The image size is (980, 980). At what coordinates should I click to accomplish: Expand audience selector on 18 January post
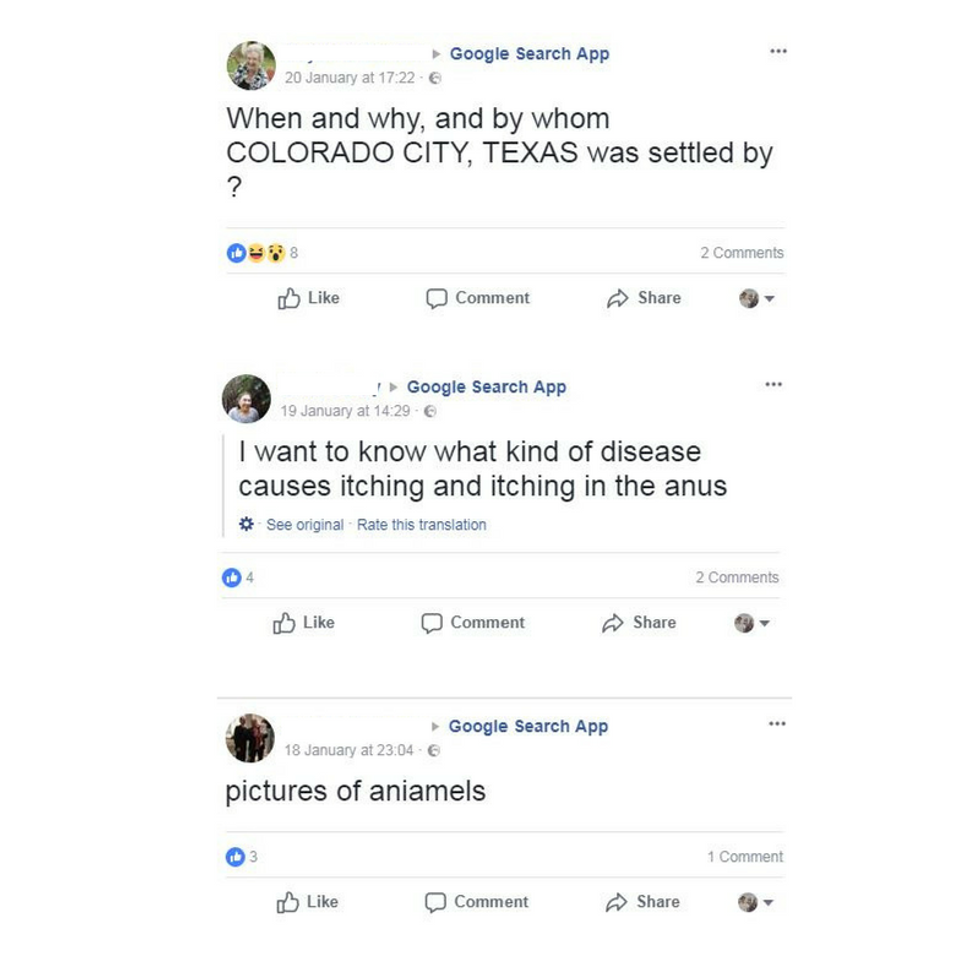[756, 902]
